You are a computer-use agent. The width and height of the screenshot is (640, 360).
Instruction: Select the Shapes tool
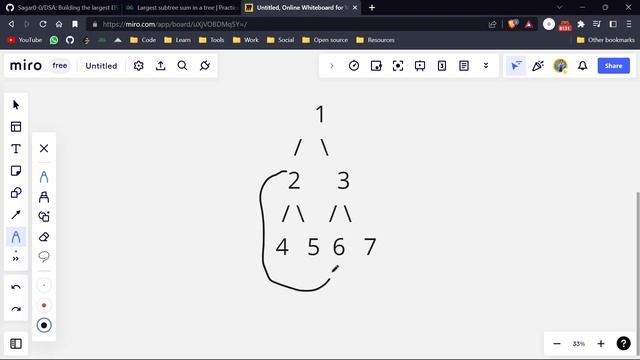(16, 193)
